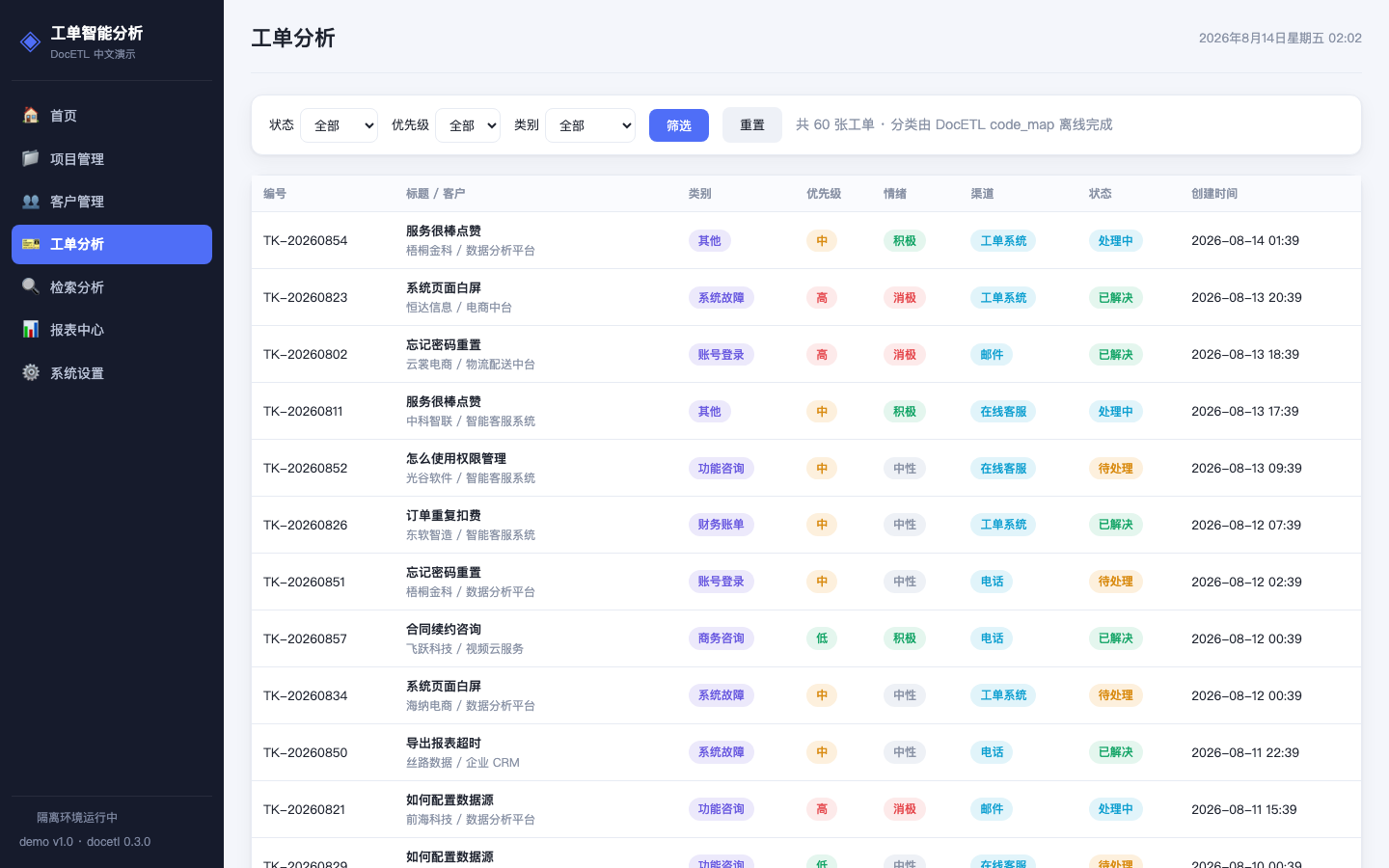The width and height of the screenshot is (1389, 868).
Task: Click 其他 tag in TK-20260854 row
Action: coord(710,241)
